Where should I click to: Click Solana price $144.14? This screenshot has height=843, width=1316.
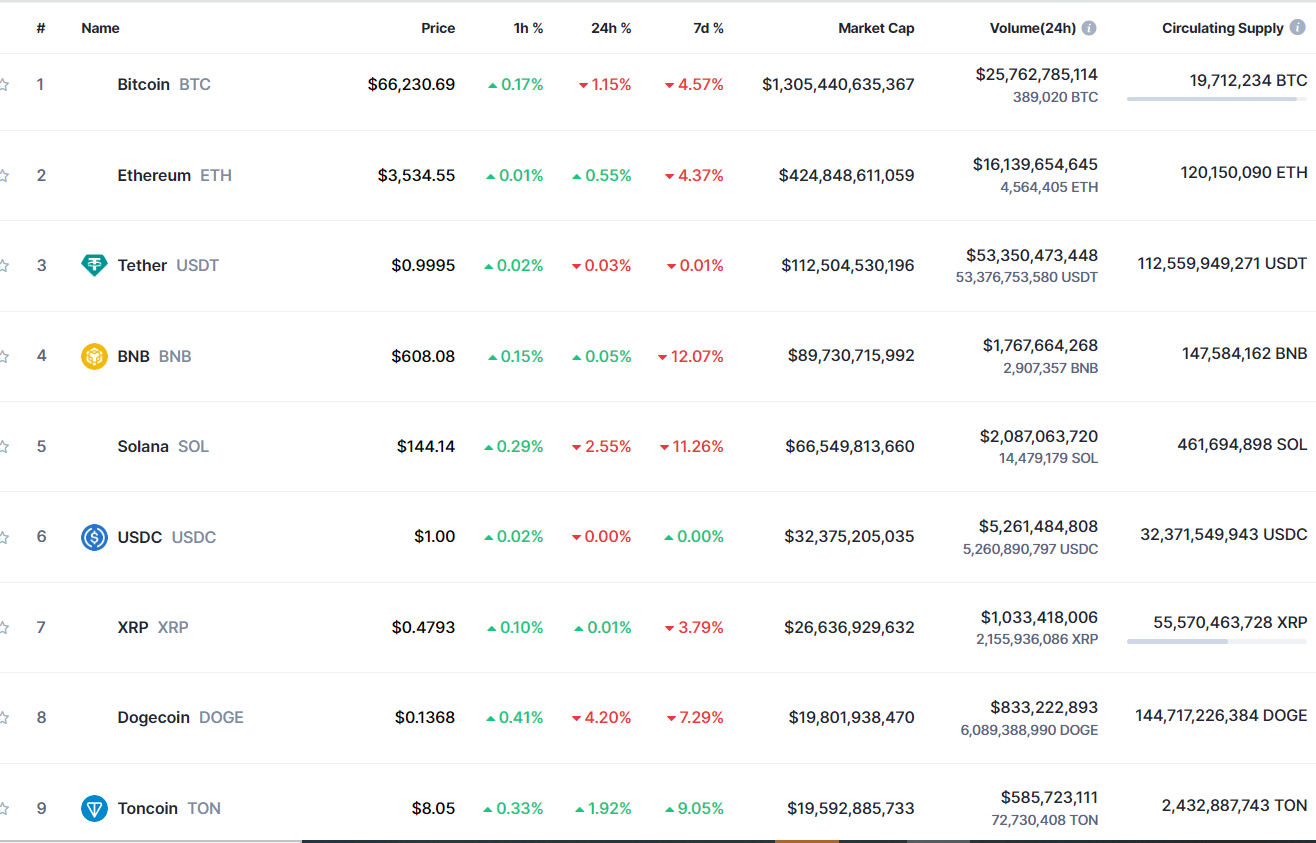[426, 446]
